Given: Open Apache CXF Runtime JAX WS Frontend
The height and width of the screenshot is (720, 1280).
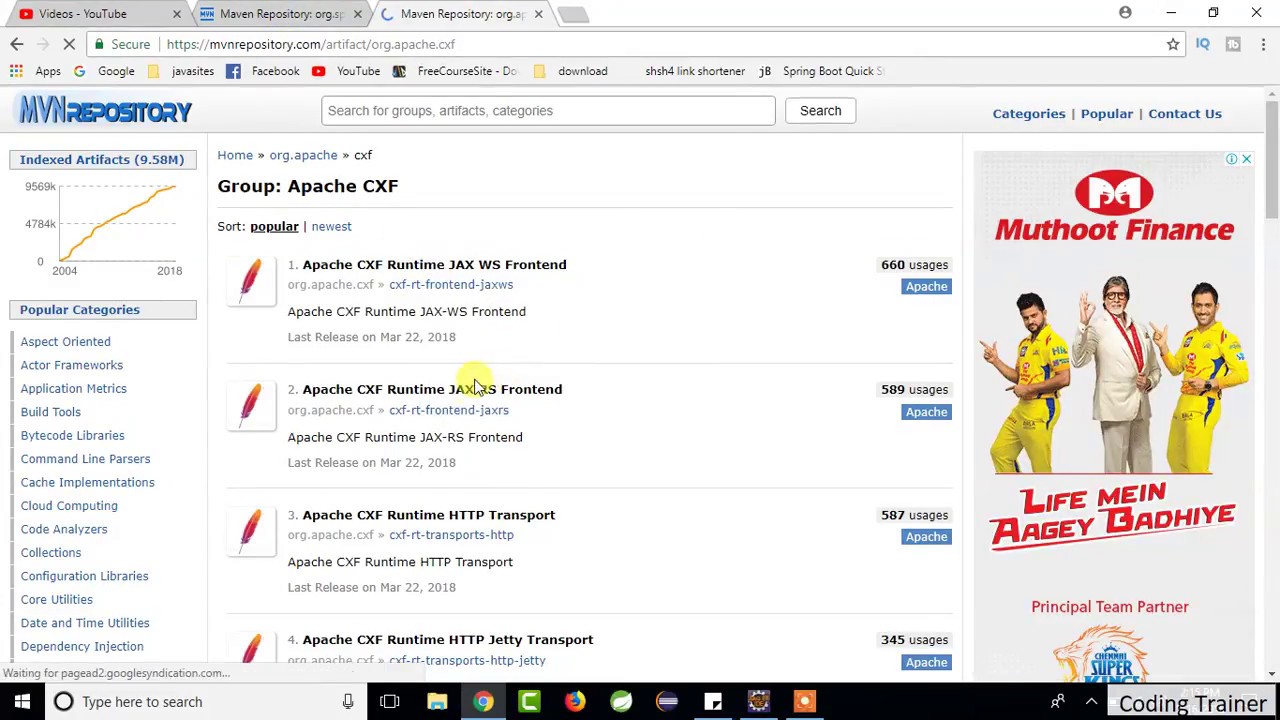Looking at the screenshot, I should click(x=434, y=264).
